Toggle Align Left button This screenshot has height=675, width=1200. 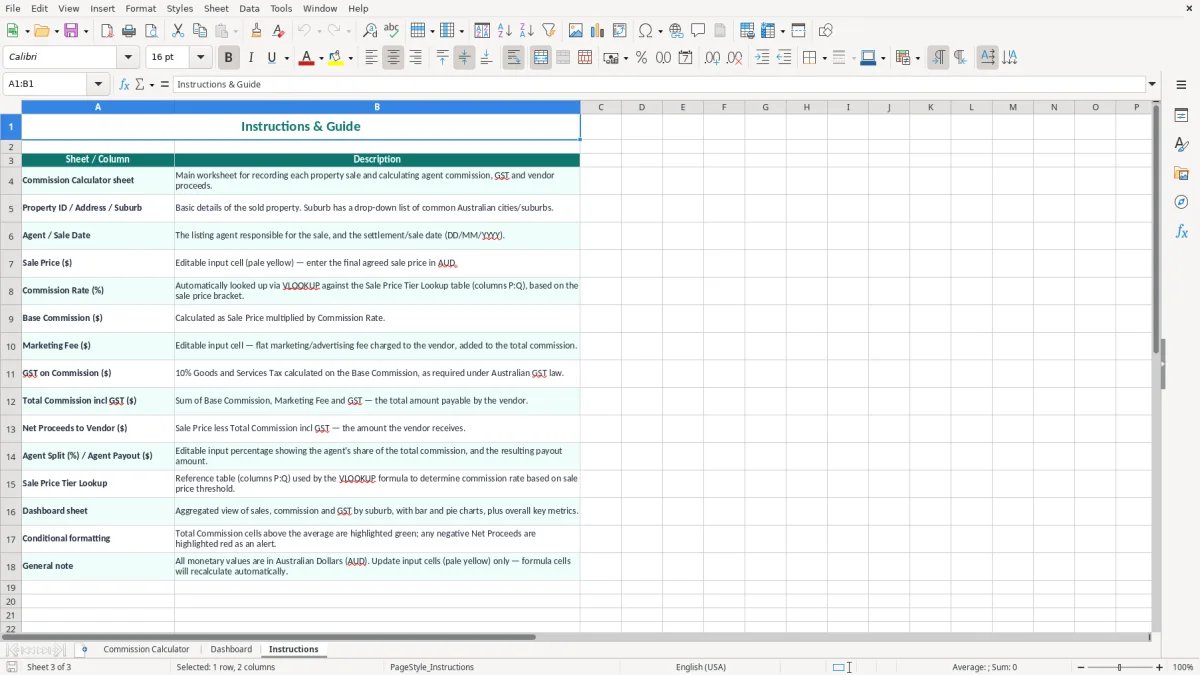click(371, 58)
